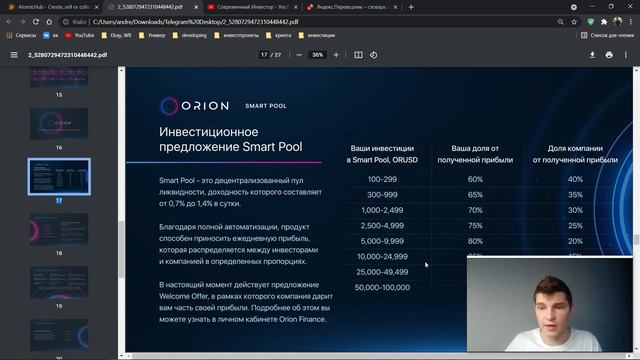Viewport: 640px width, 360px height.
Task: Open the Ebay, WB bookmark folder
Action: [116, 35]
